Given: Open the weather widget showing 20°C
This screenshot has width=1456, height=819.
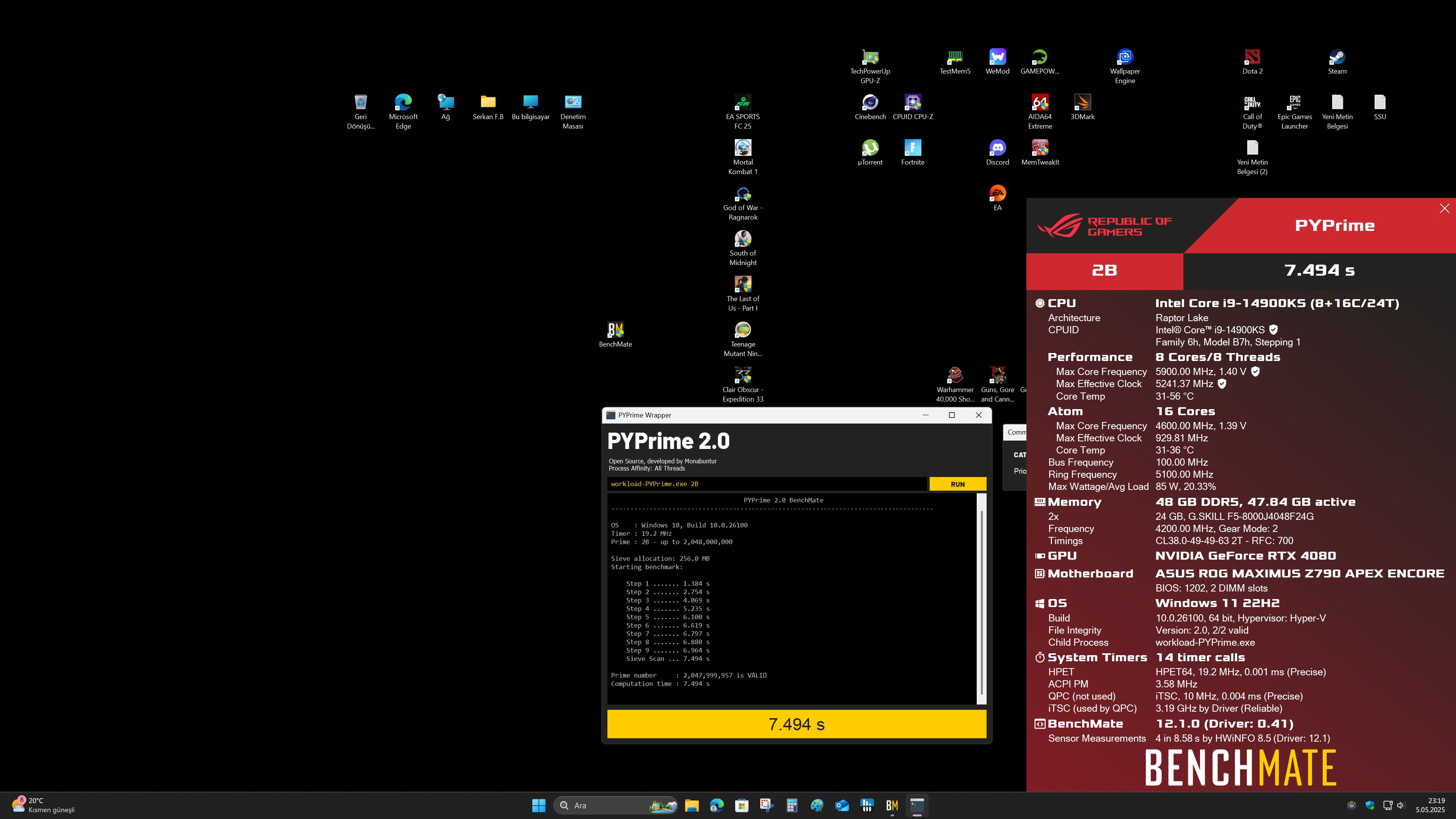Looking at the screenshot, I should point(43,805).
